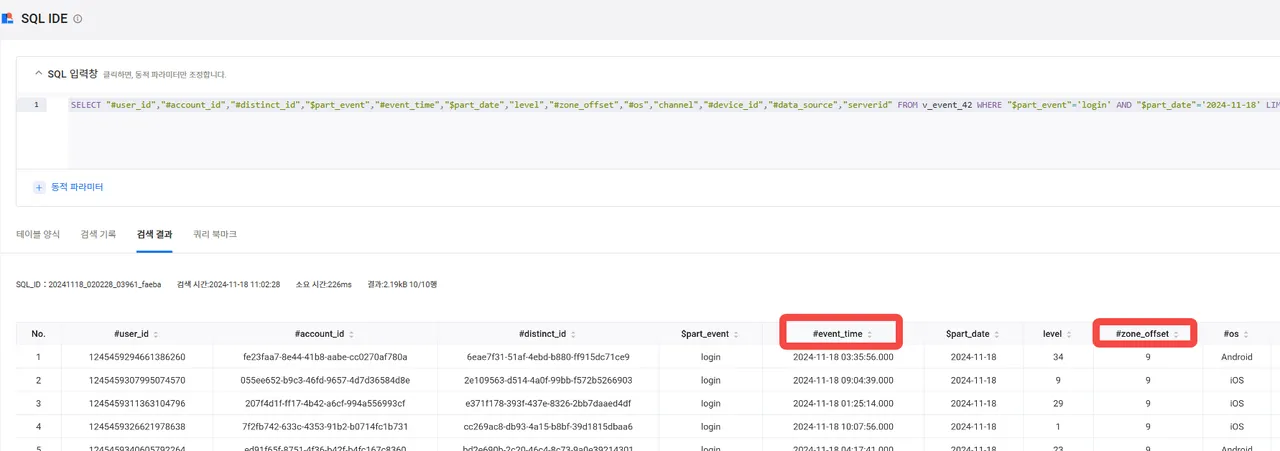
Task: Click the 결과 2.19kB 10/10행 text
Action: (403, 284)
